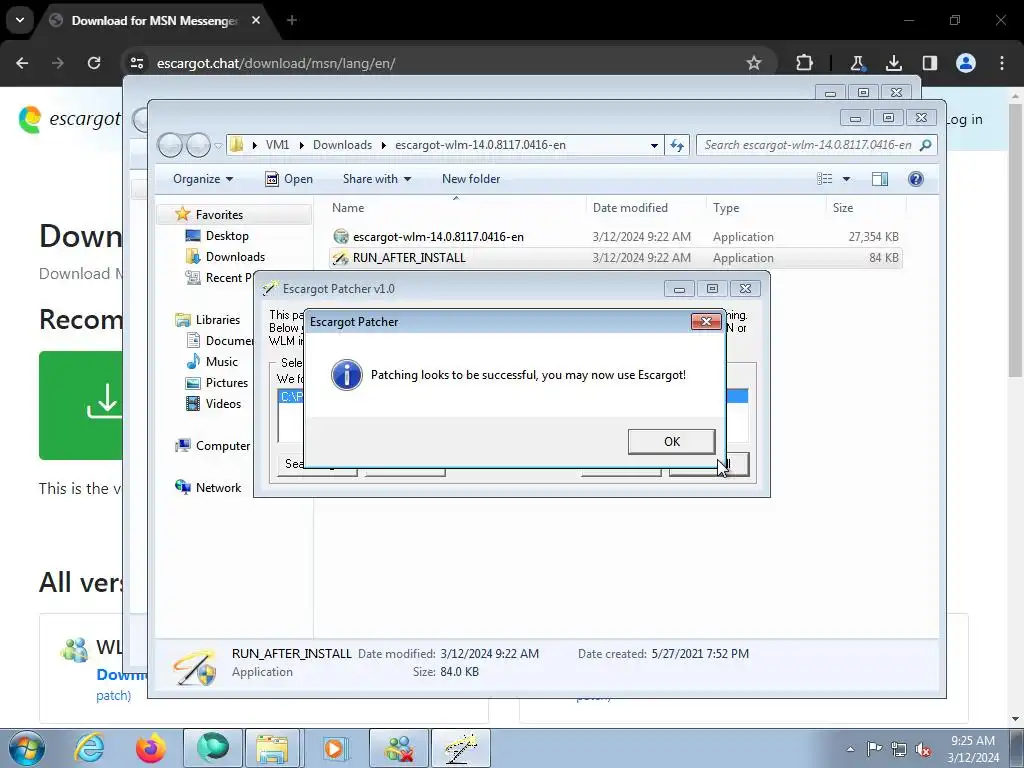The image size is (1024, 768).
Task: Open Windows Media Player from taskbar
Action: pos(334,748)
